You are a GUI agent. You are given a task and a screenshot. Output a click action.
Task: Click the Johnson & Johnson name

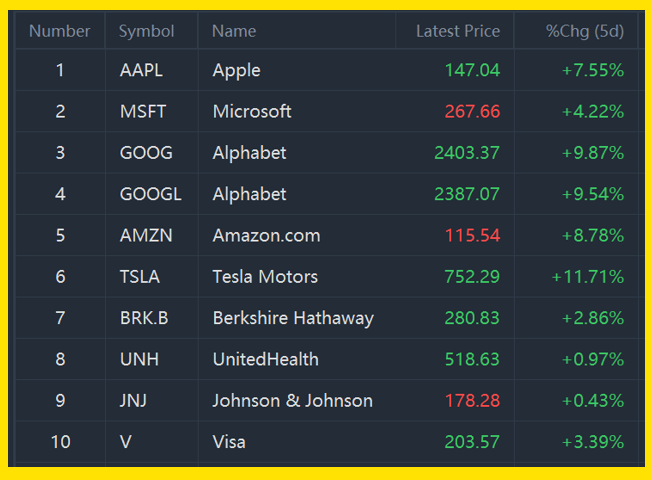point(292,401)
